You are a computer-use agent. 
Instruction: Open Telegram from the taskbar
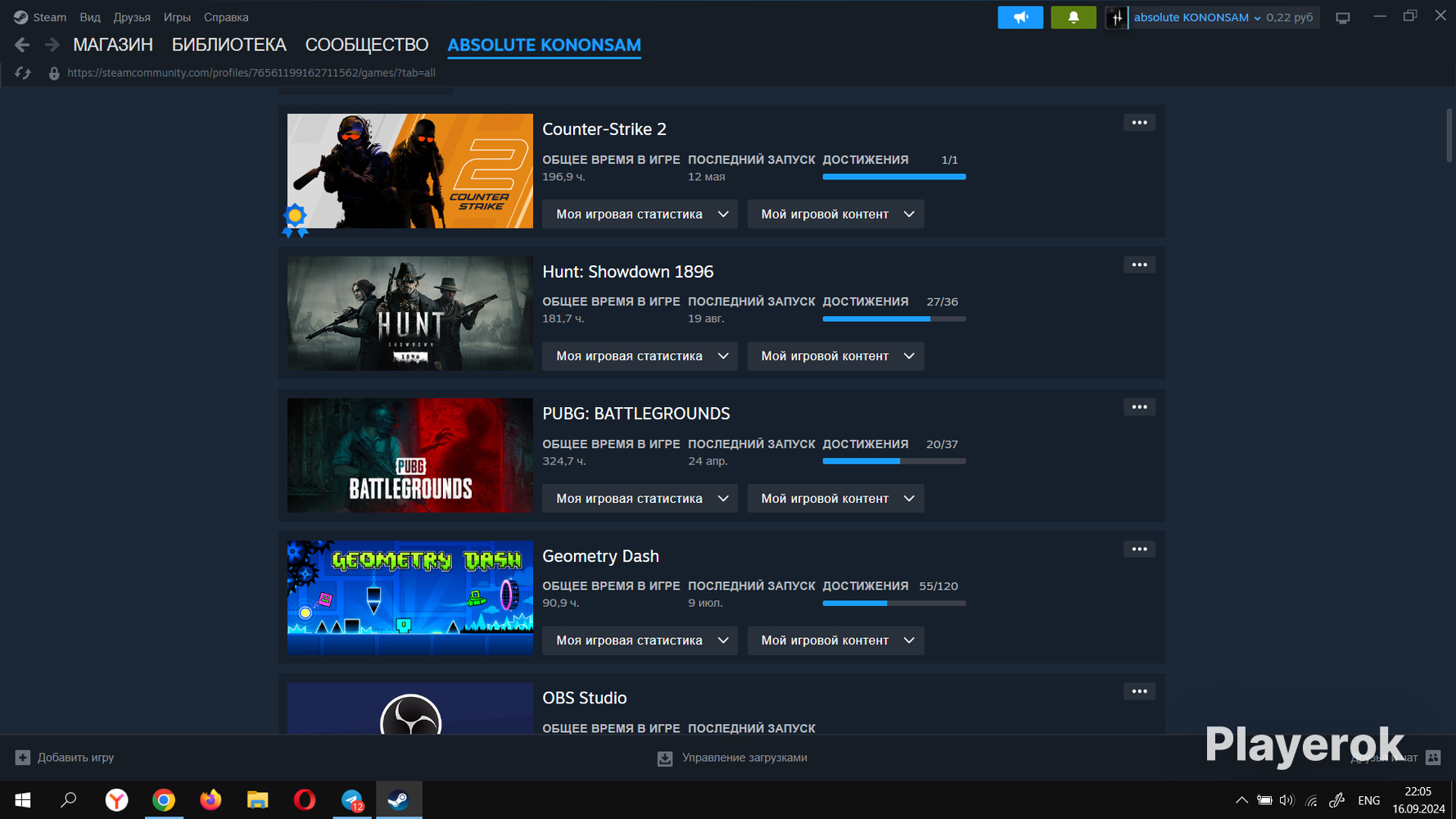tap(352, 799)
